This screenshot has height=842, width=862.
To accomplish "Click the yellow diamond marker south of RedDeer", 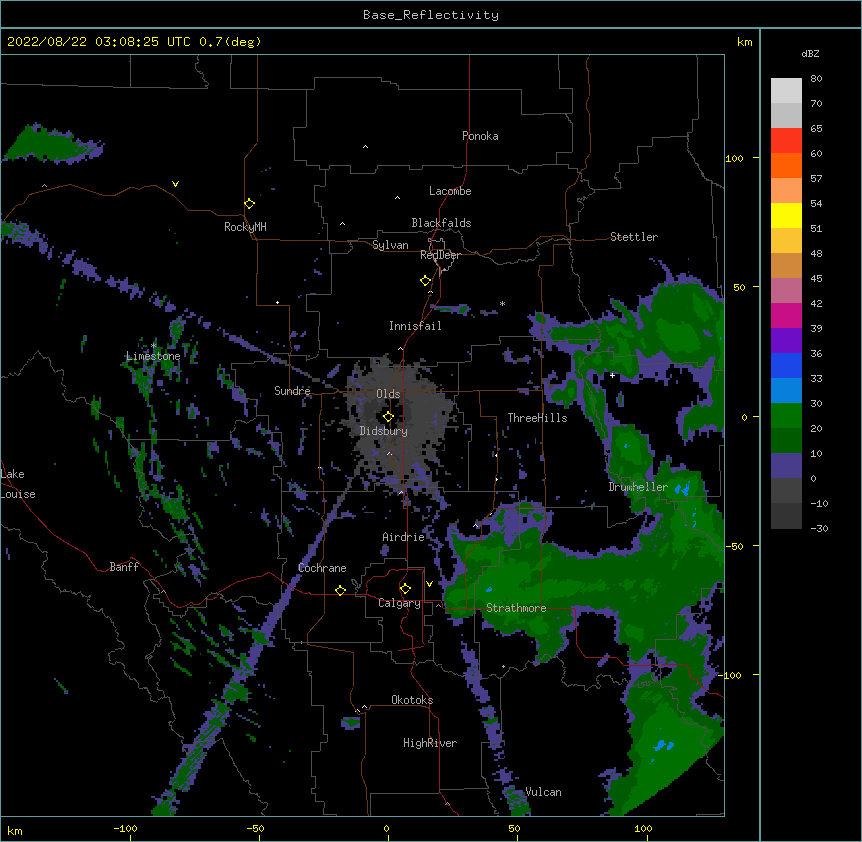I will pyautogui.click(x=425, y=280).
